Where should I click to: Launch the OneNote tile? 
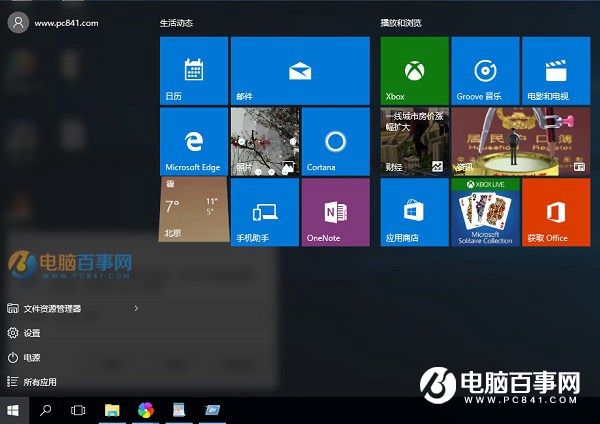click(336, 212)
